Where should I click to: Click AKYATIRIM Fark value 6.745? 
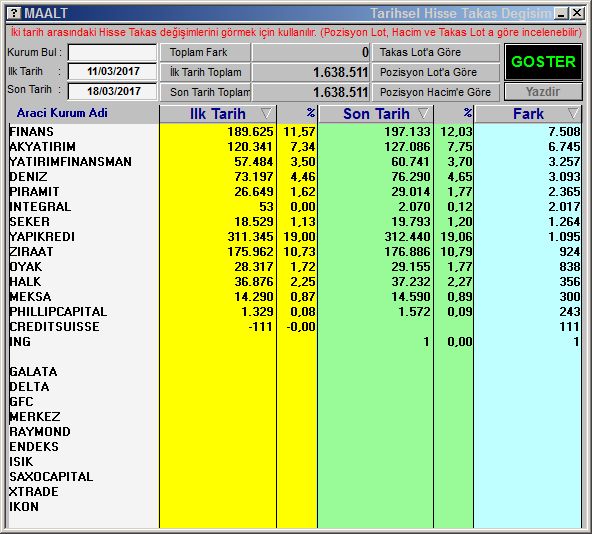point(564,147)
